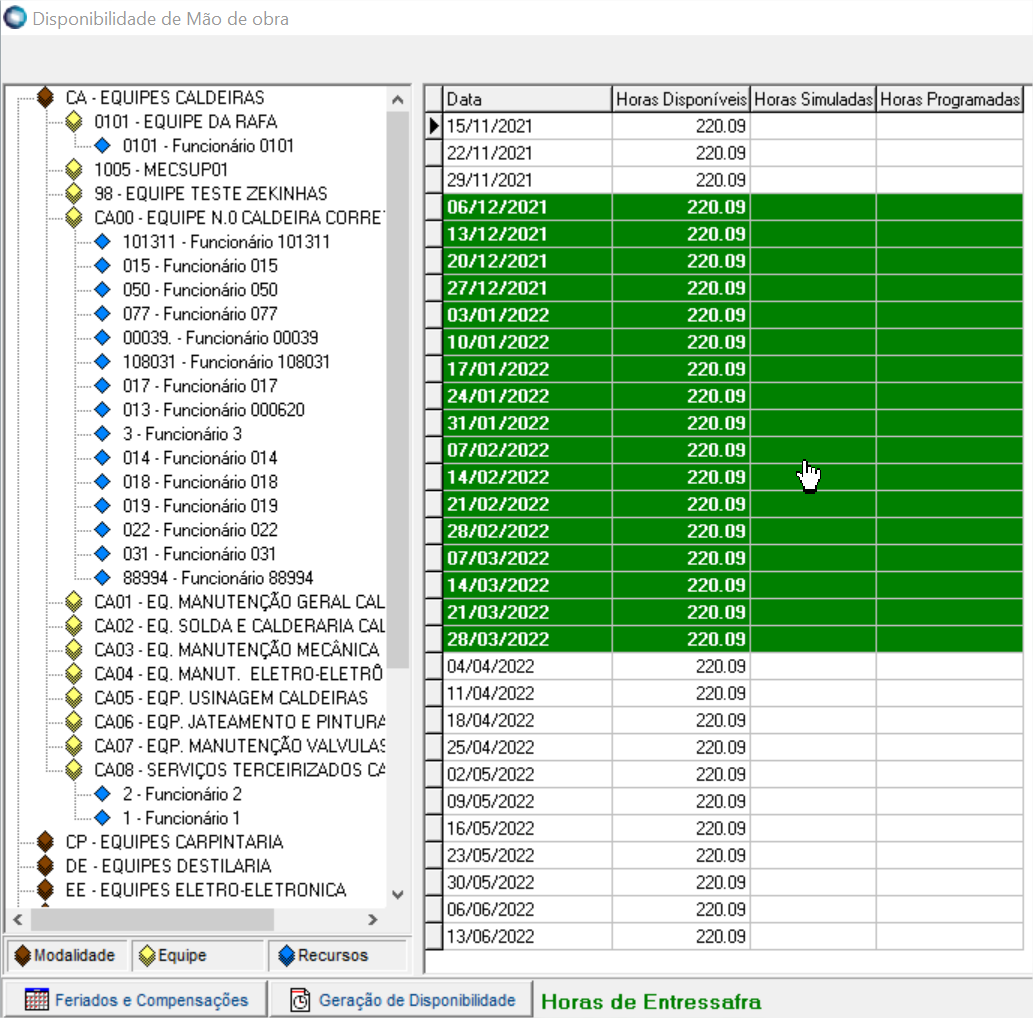Click yellow diamond icon of CA08 - SERVIÇOS TERCEIRIZADOS
This screenshot has width=1033, height=1018.
click(x=74, y=770)
